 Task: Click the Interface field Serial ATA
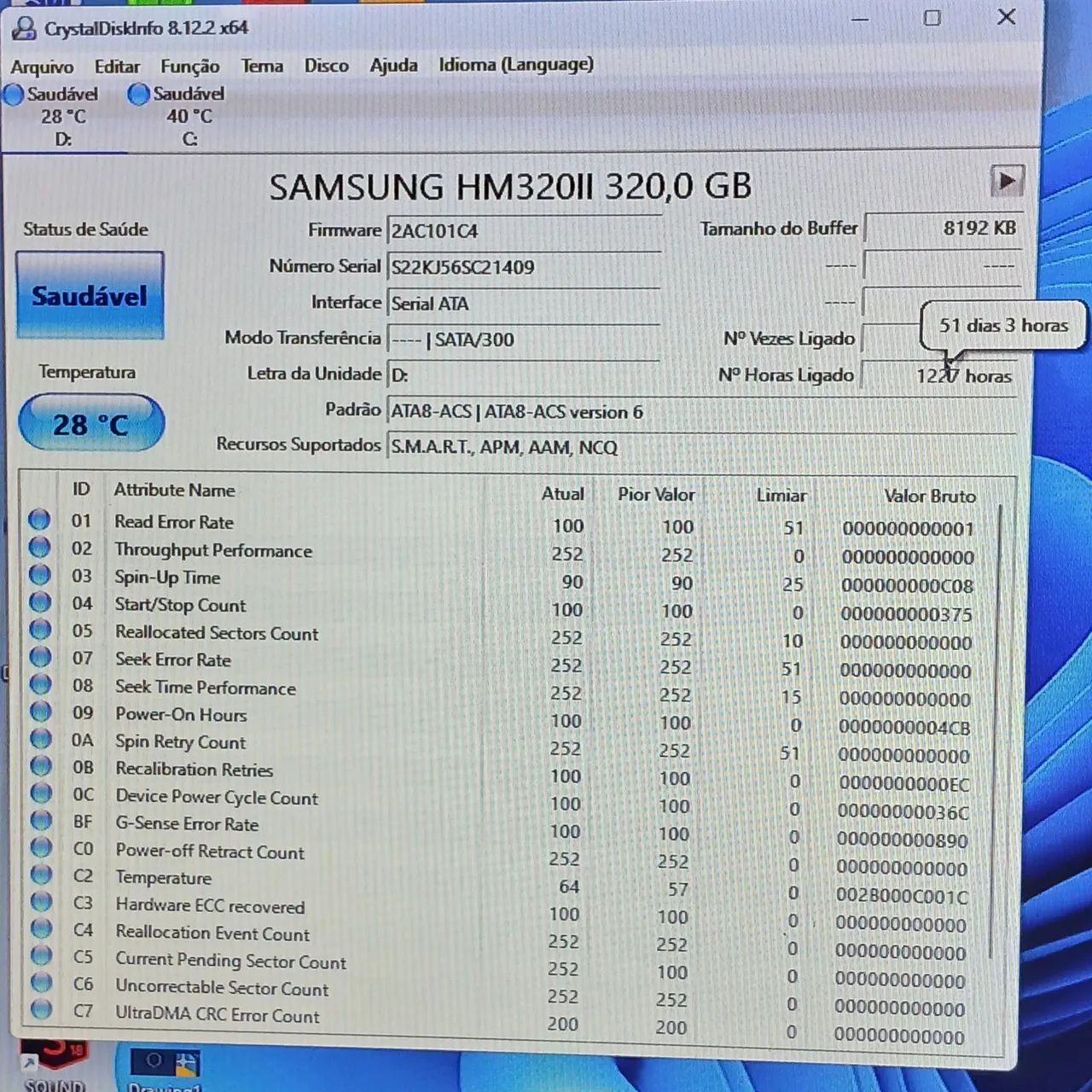pos(524,304)
